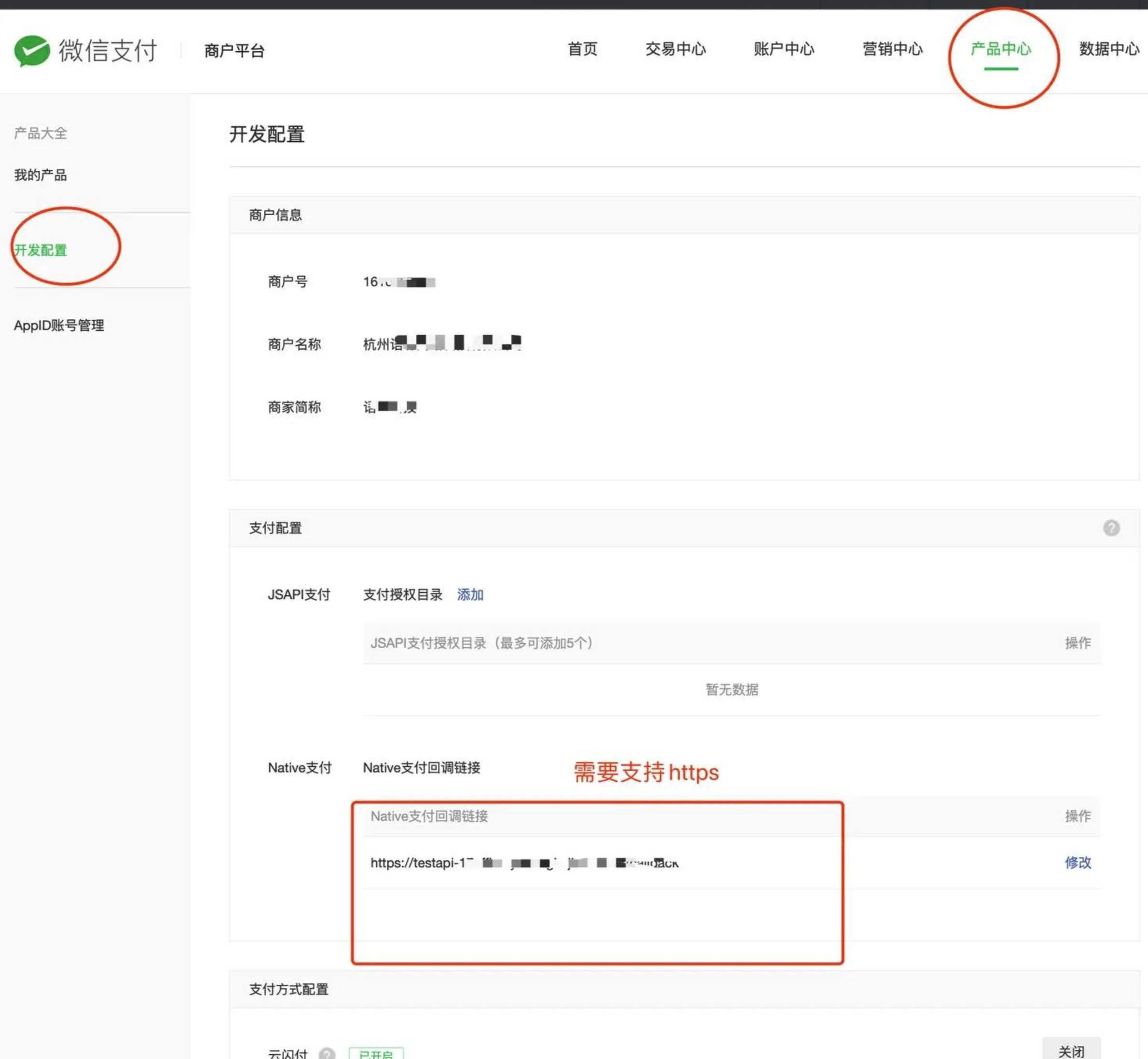This screenshot has width=1148, height=1059.
Task: Click the 支付配置 section header
Action: (x=275, y=528)
